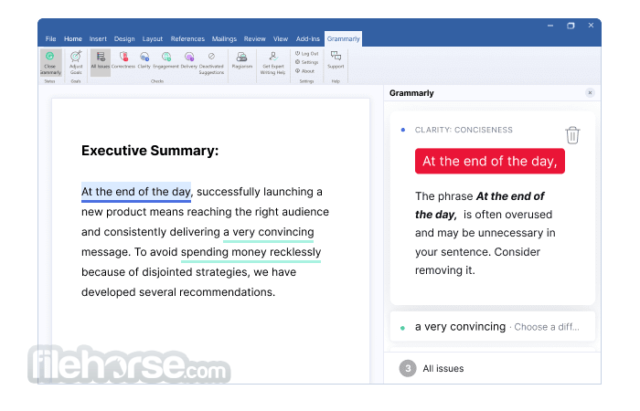Dismiss suggestion with the trash icon

pyautogui.click(x=572, y=135)
